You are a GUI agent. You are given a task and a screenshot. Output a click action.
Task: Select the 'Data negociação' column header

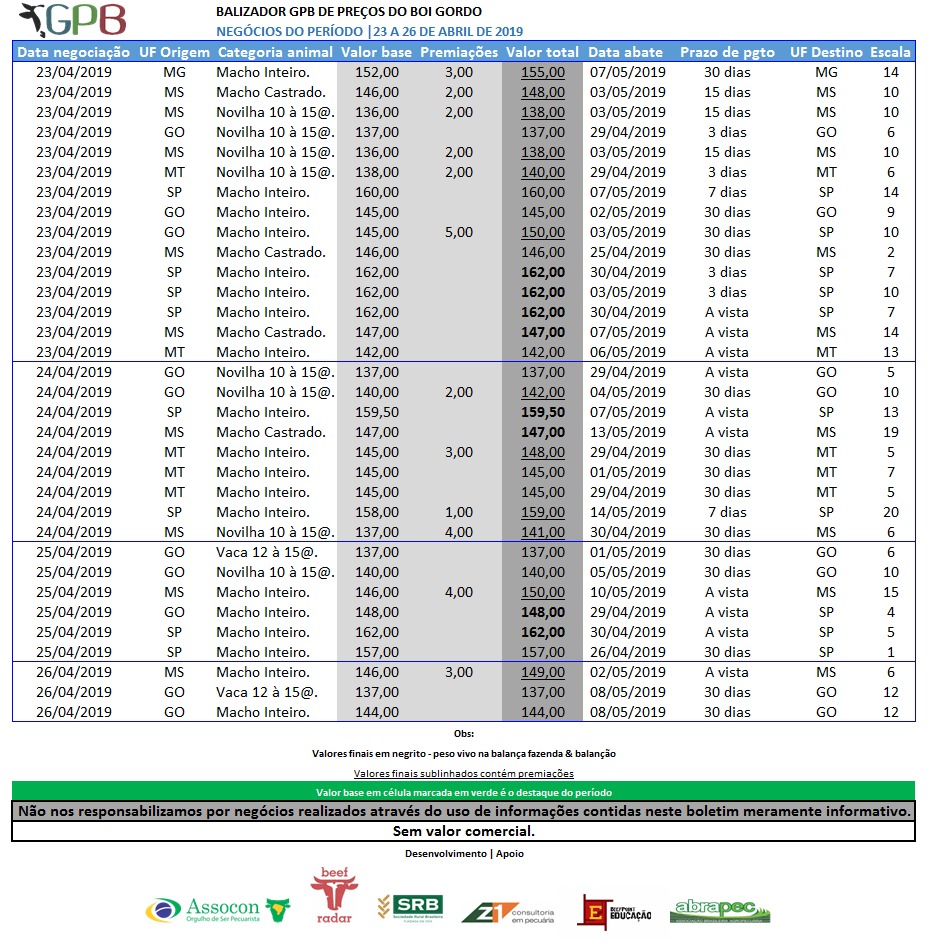point(74,52)
